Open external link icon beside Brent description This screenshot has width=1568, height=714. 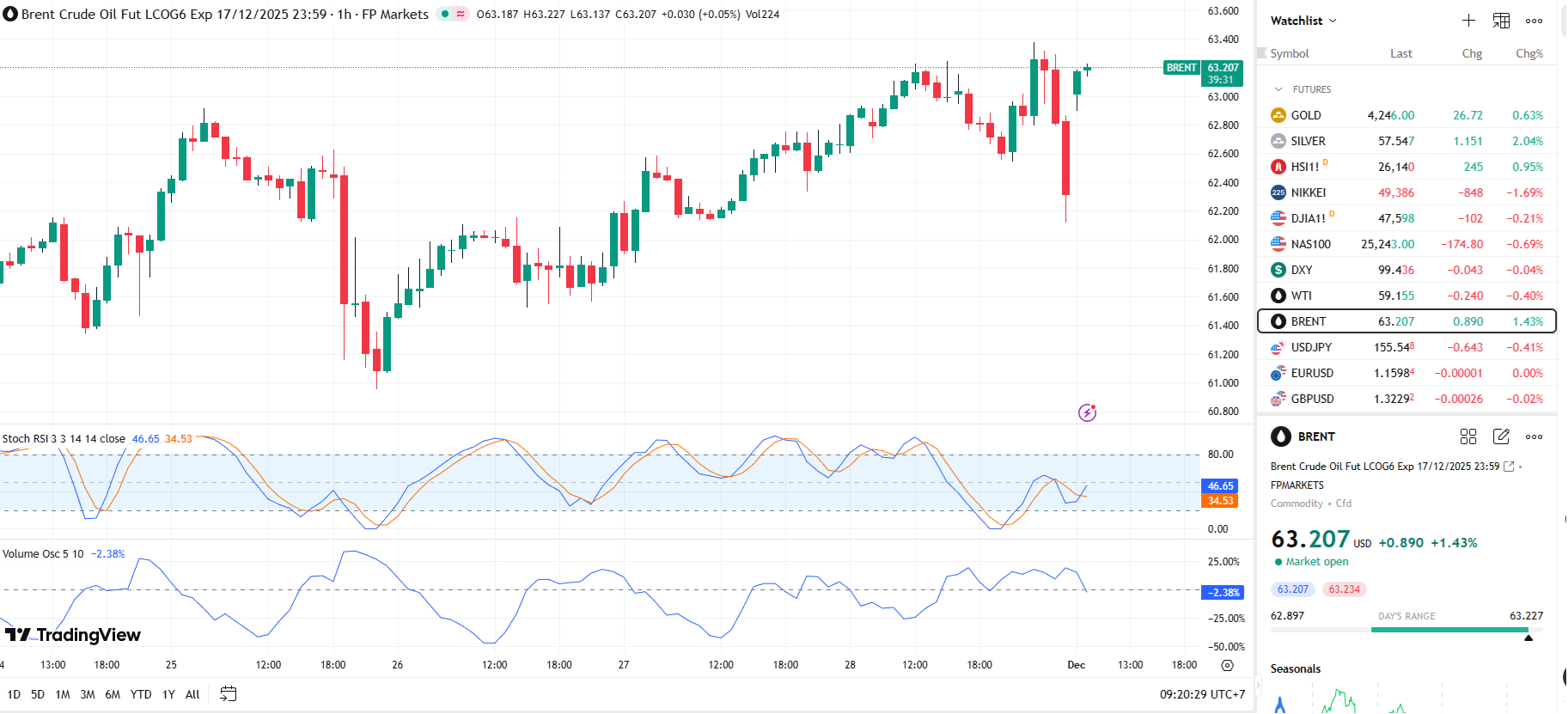[x=1509, y=467]
